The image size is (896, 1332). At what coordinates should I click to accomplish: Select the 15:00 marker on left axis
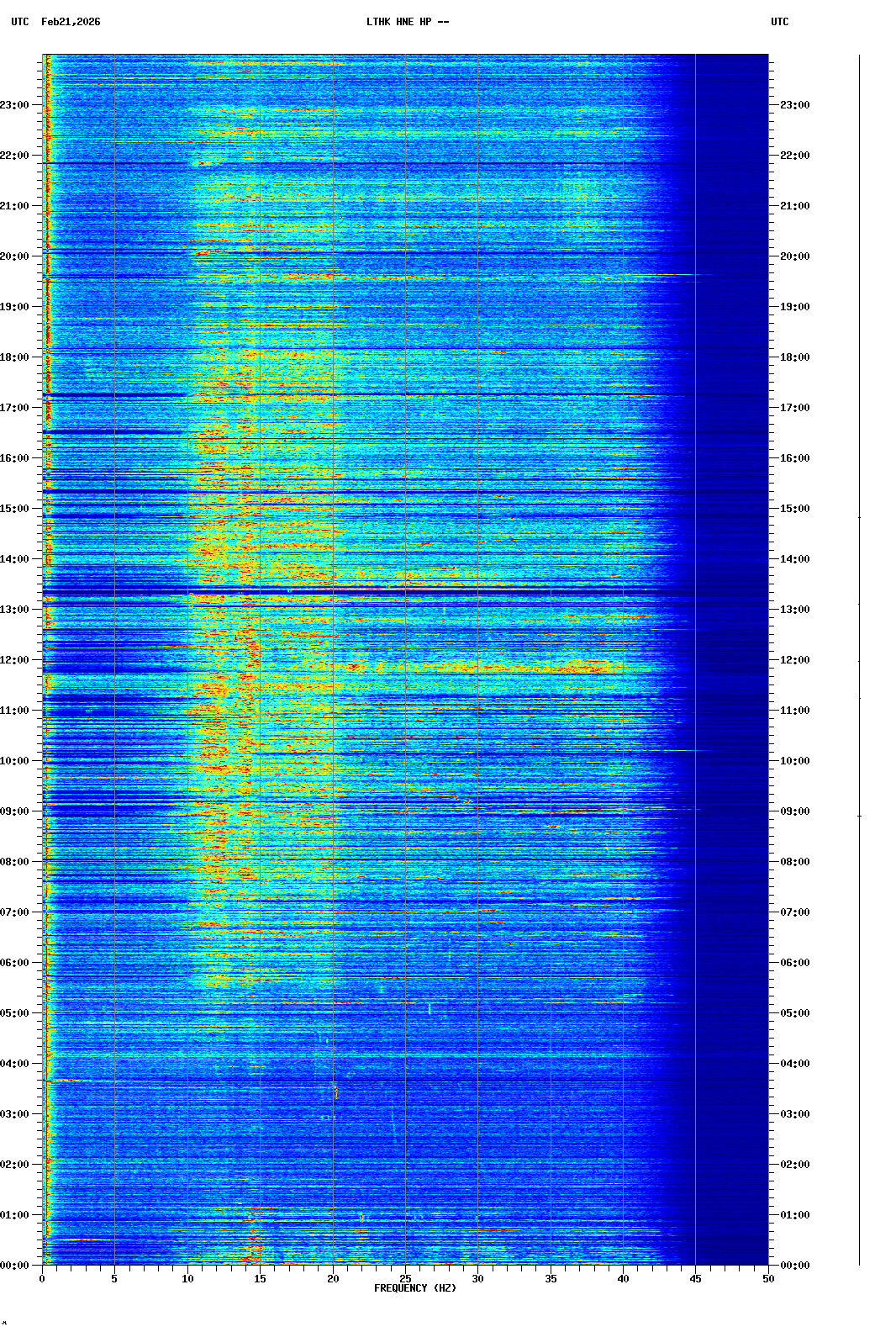(15, 509)
